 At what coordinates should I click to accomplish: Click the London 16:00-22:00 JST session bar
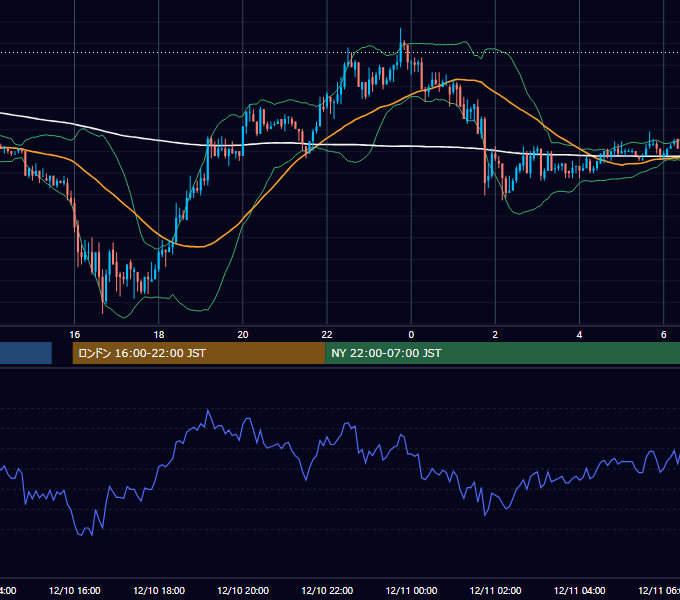[199, 353]
